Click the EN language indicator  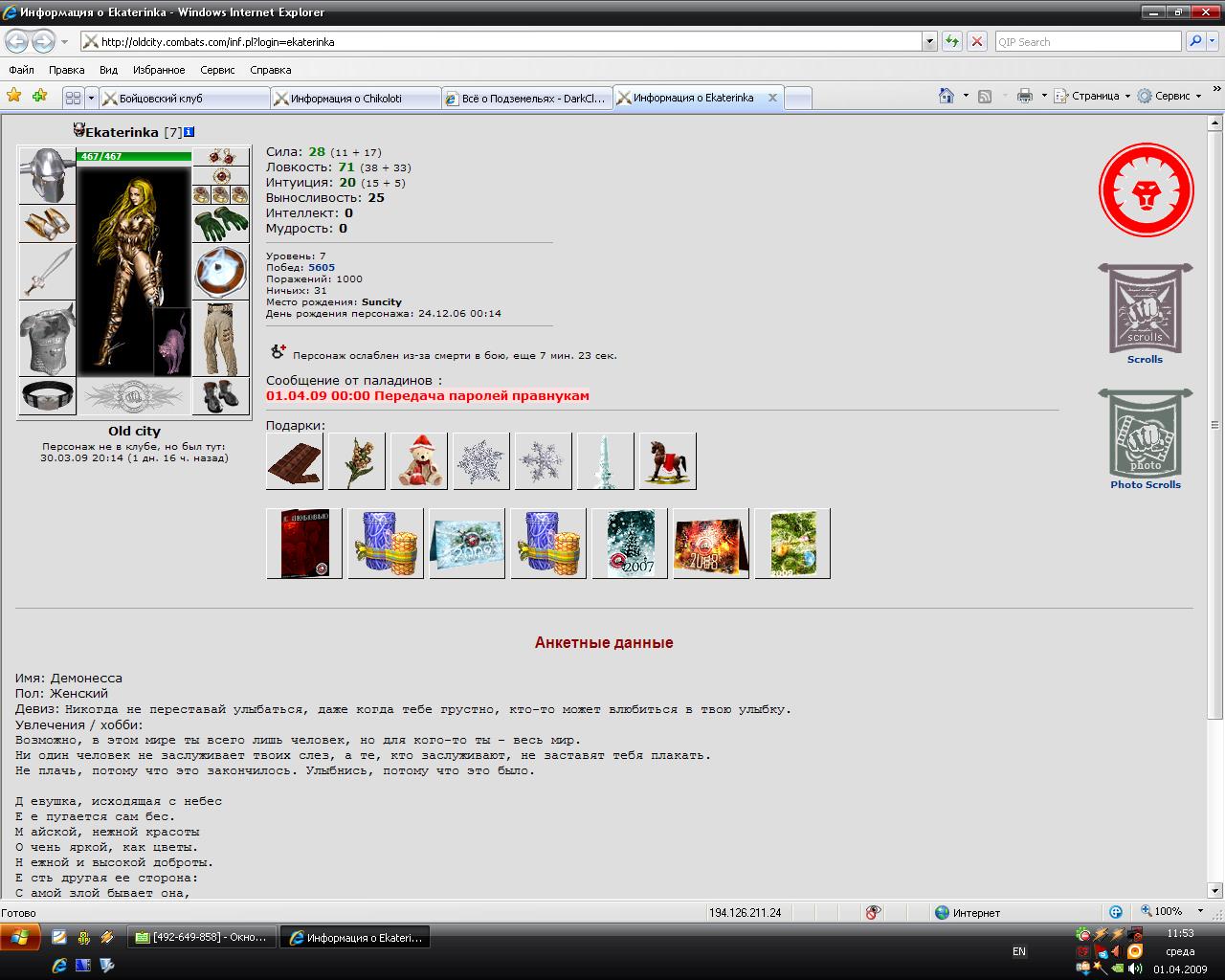tap(1019, 951)
